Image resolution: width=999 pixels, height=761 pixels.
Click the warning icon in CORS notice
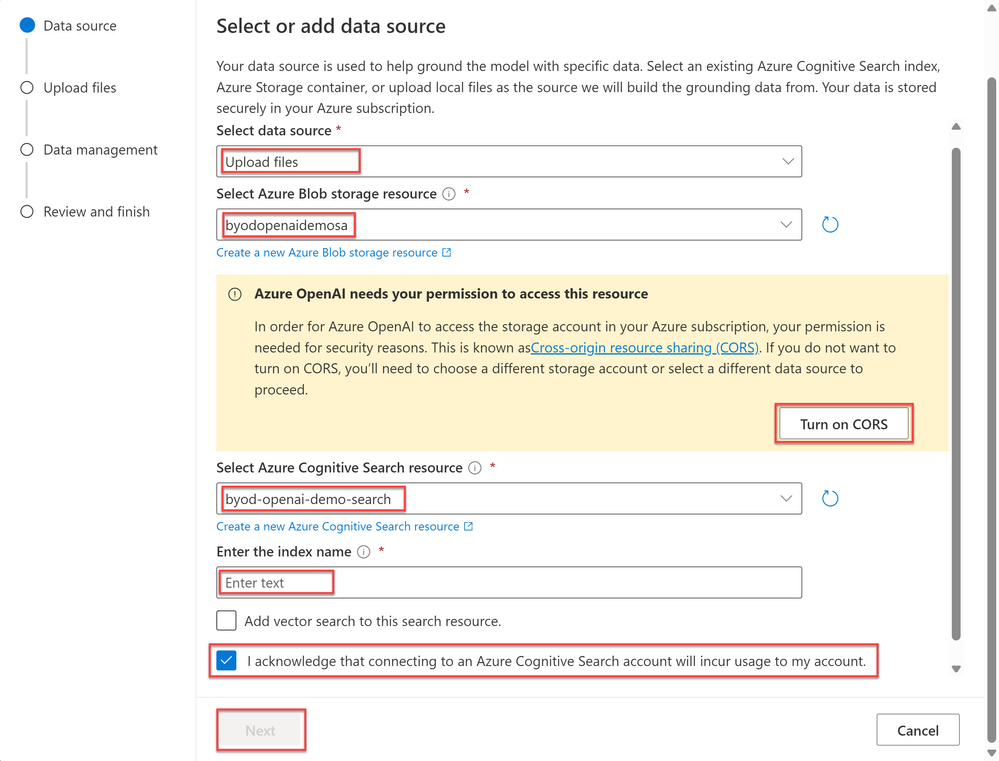click(235, 294)
